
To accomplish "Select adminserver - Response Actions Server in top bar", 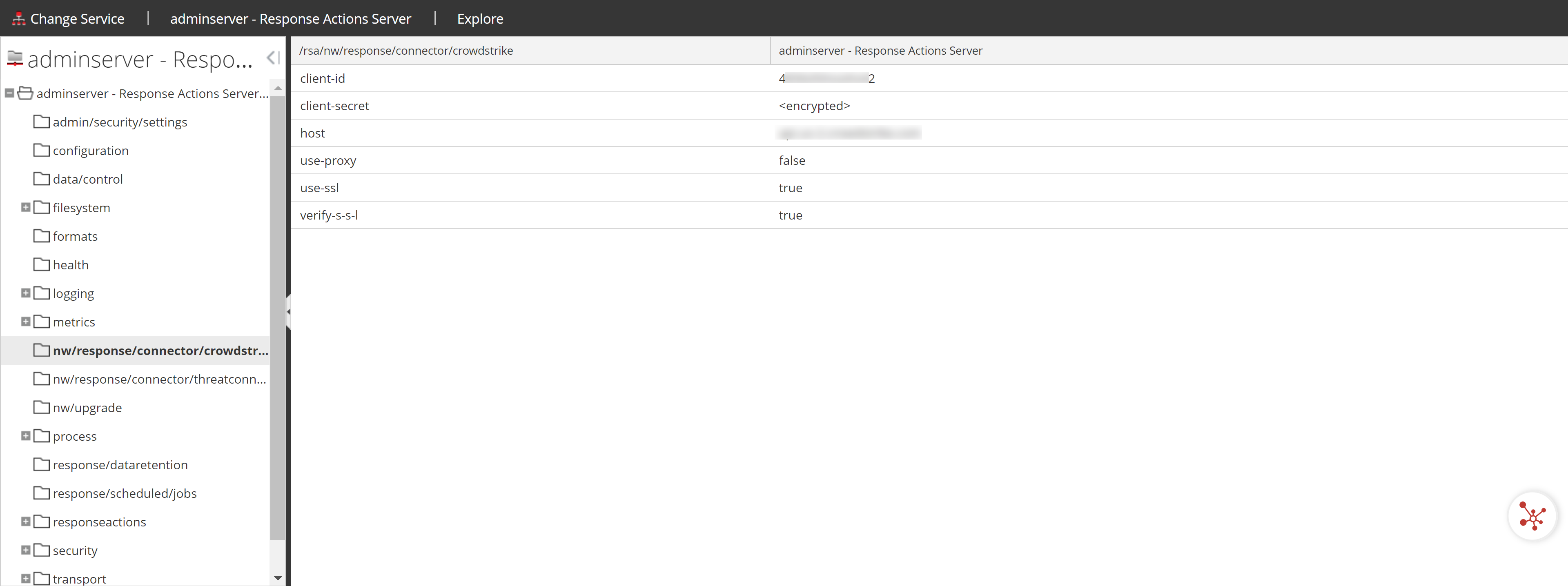I will point(291,18).
